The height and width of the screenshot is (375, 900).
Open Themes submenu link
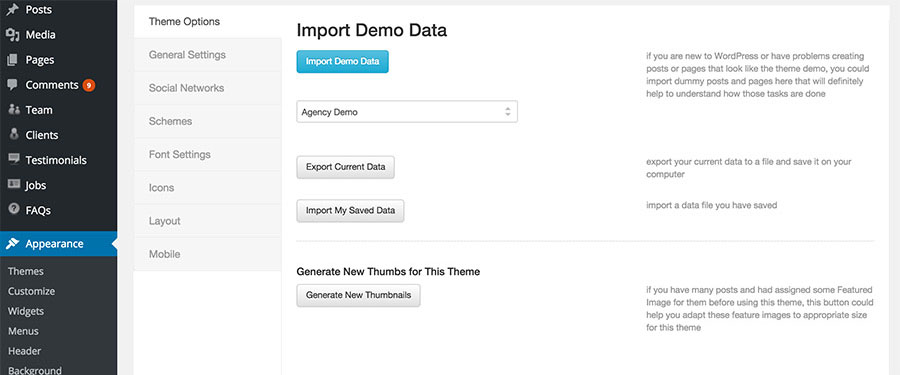point(26,271)
